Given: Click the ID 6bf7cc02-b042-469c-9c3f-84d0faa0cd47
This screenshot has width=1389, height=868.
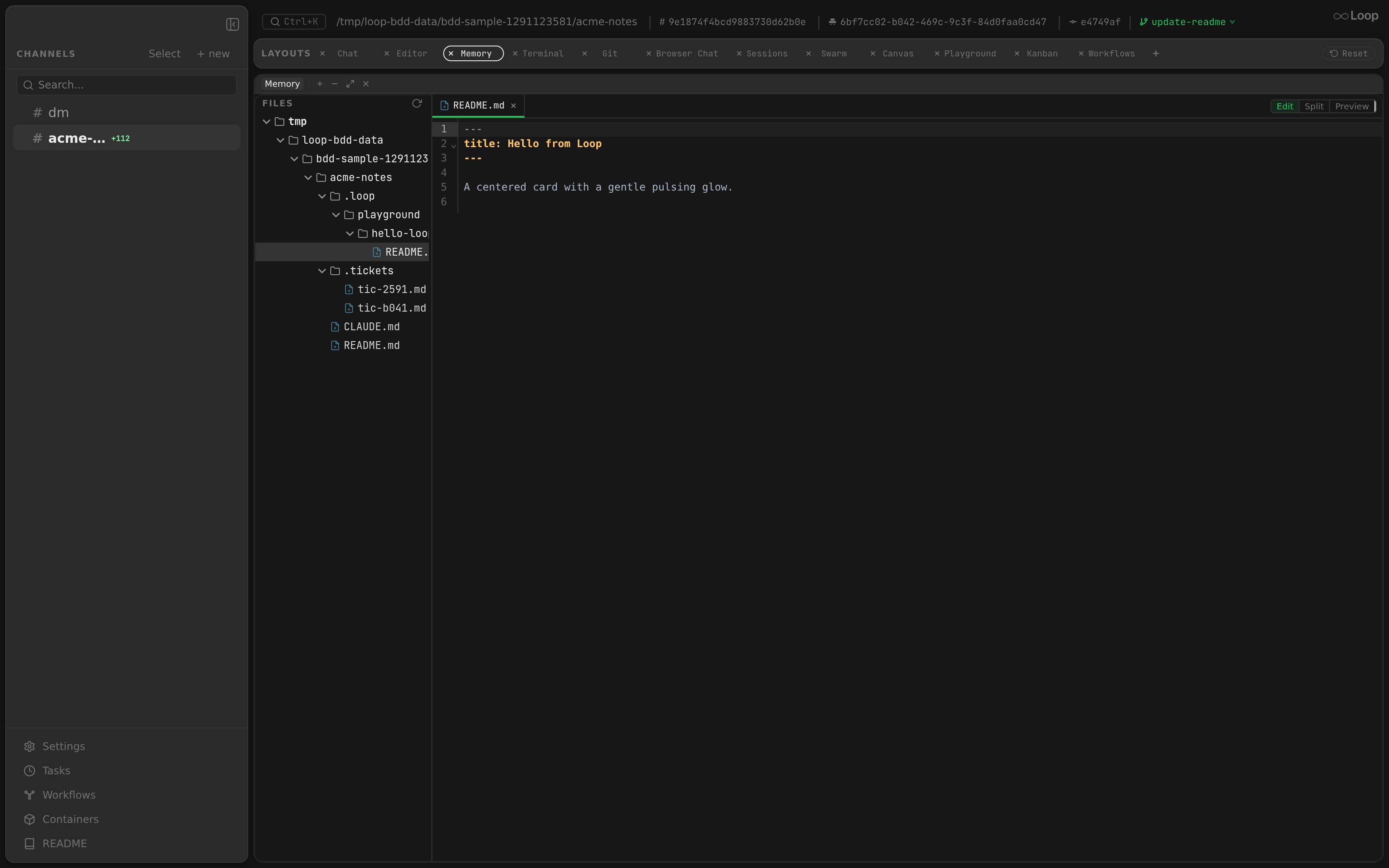Looking at the screenshot, I should [x=937, y=22].
